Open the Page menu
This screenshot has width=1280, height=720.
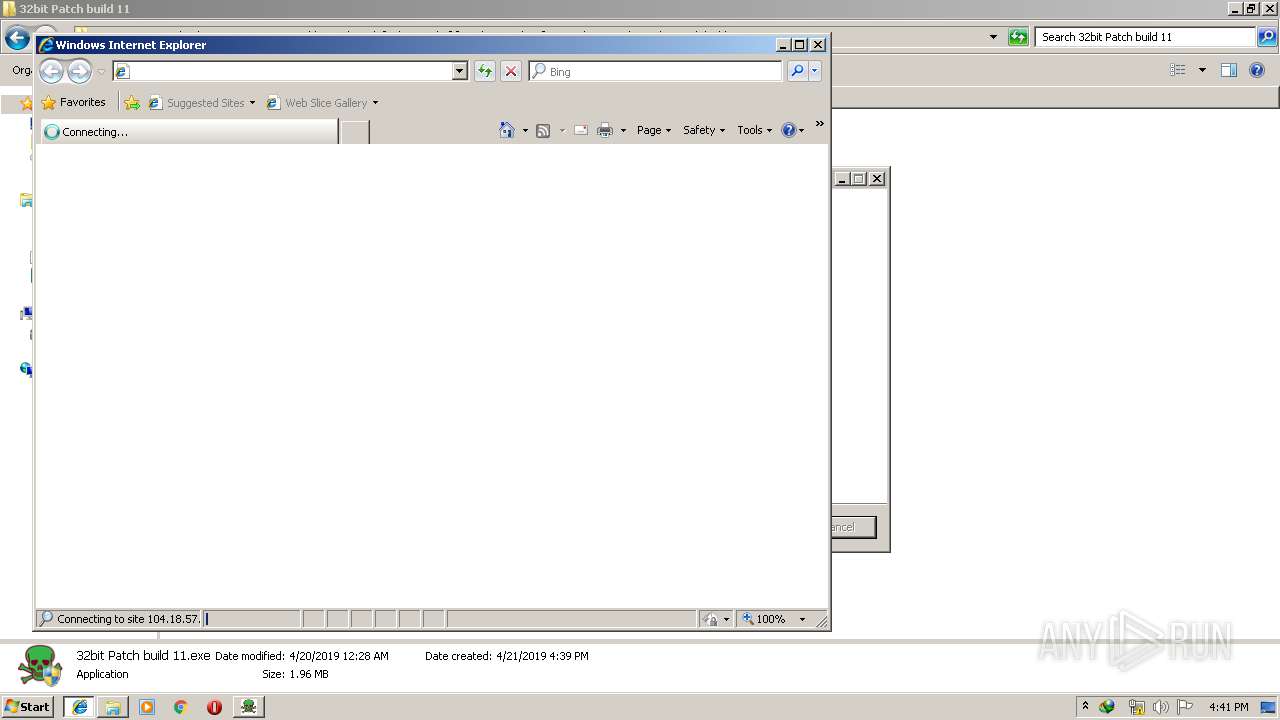tap(654, 130)
